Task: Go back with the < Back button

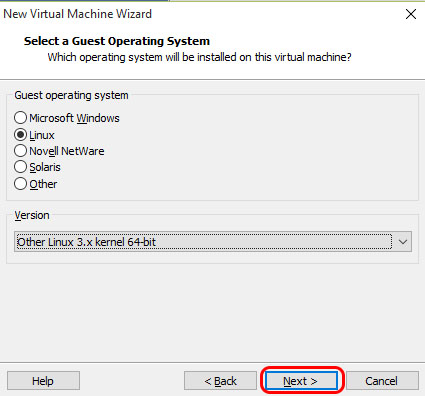Action: (x=220, y=381)
